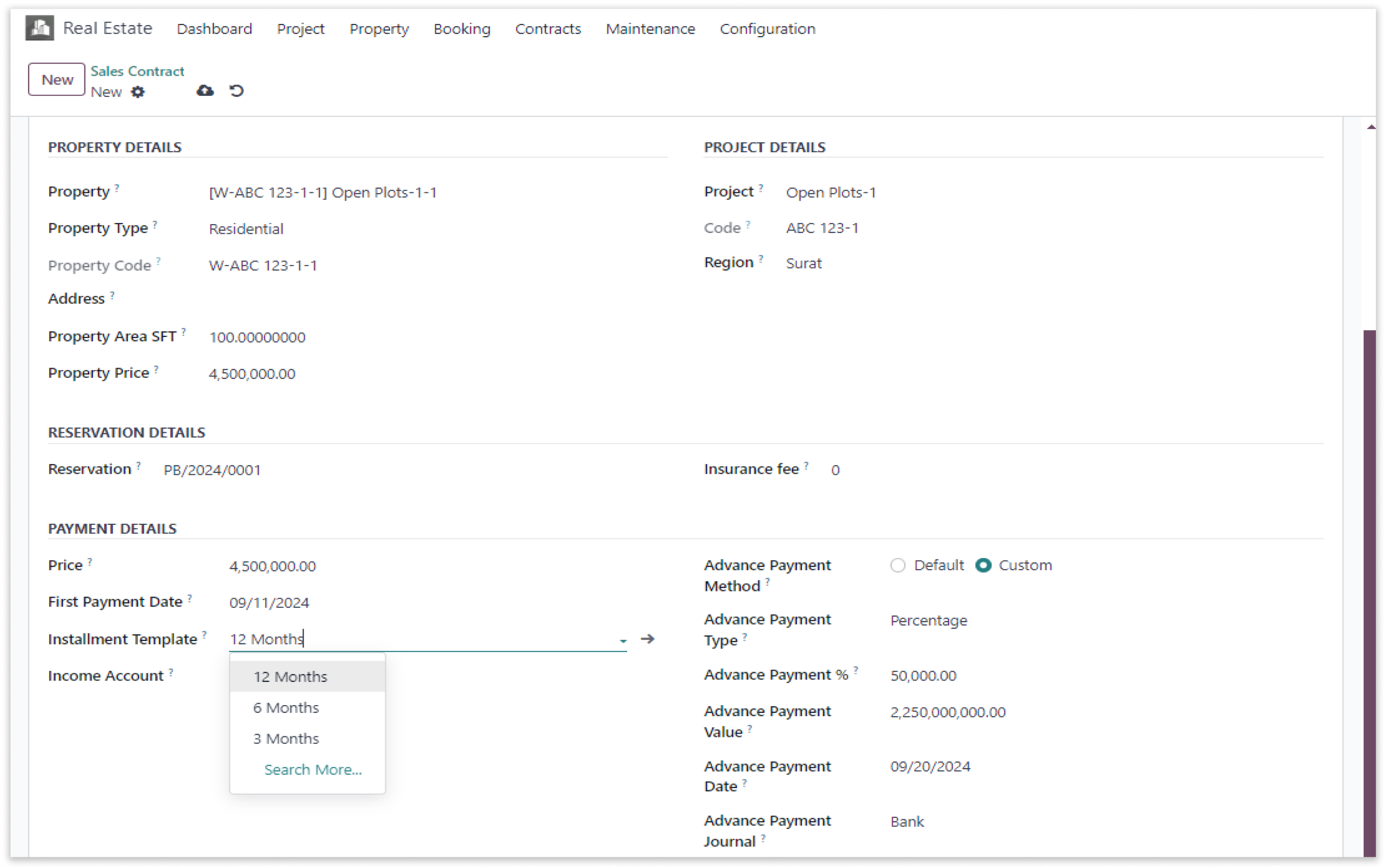Image resolution: width=1385 pixels, height=868 pixels.
Task: Choose 12 Months from the dropdown list
Action: click(307, 676)
